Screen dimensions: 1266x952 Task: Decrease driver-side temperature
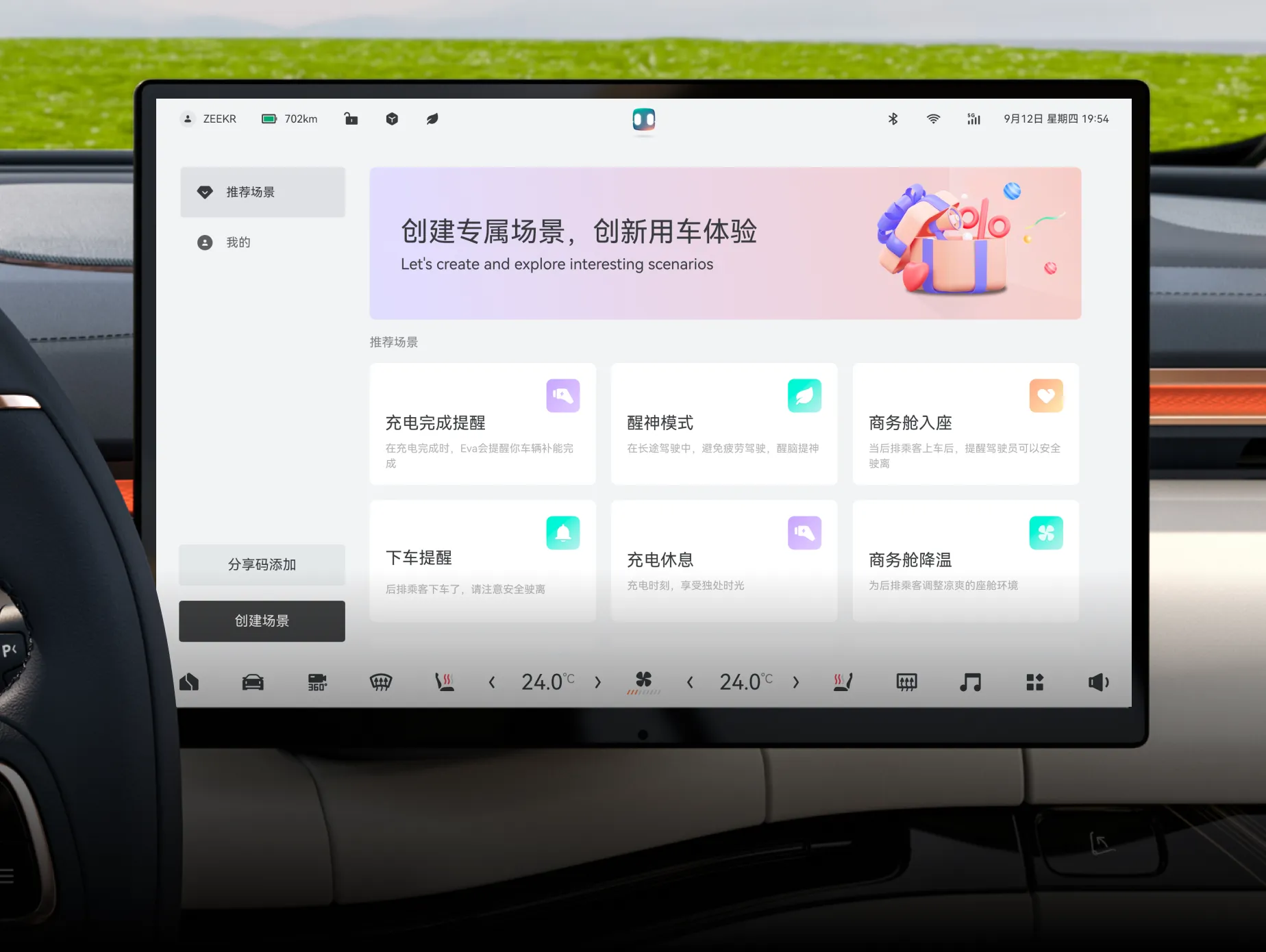(x=492, y=682)
